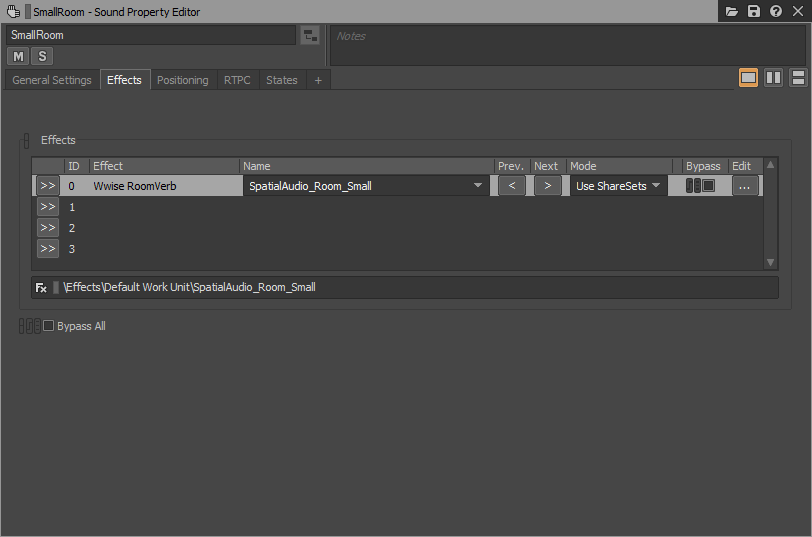Open the RTPC tab
Image resolution: width=812 pixels, height=537 pixels.
click(237, 80)
